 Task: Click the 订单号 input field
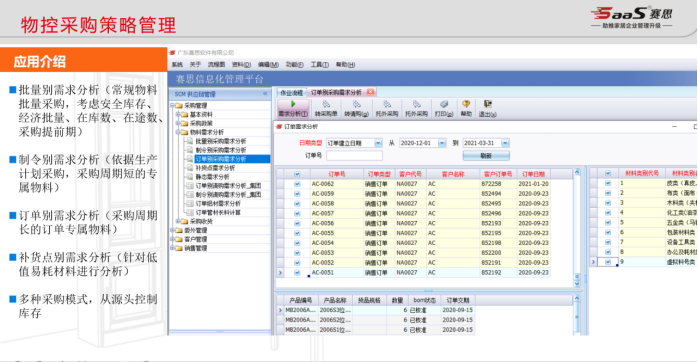(354, 155)
